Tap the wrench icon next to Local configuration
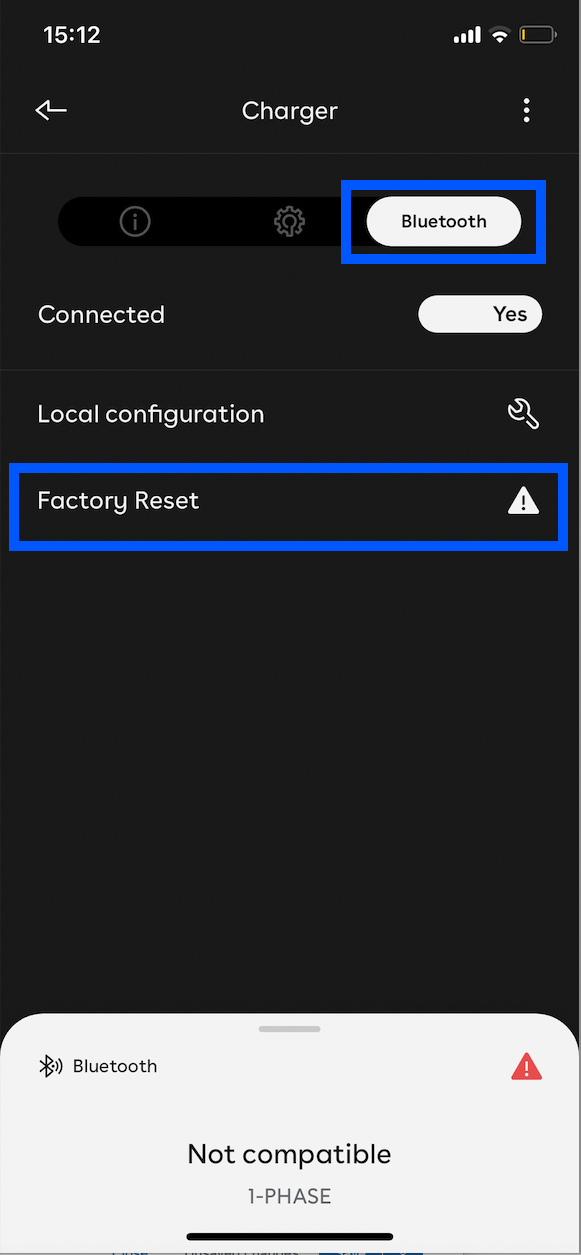The height and width of the screenshot is (1255, 581). (x=524, y=413)
